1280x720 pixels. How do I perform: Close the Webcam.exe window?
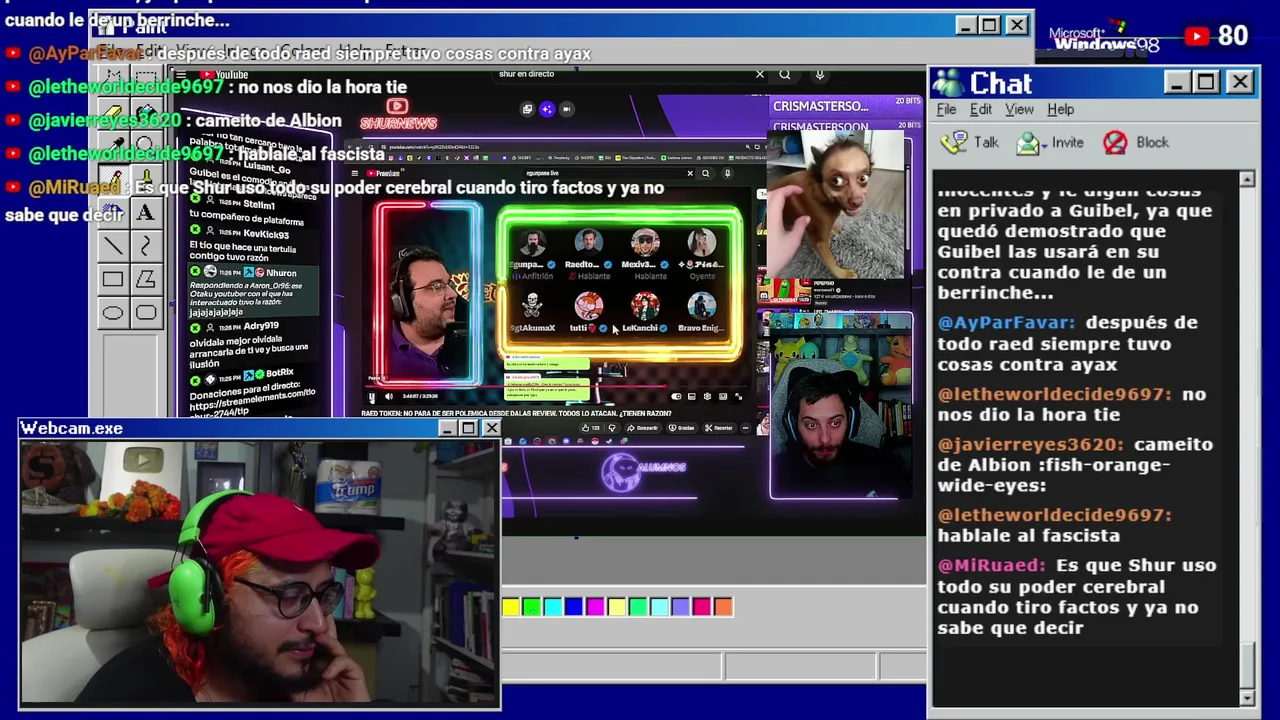click(491, 428)
